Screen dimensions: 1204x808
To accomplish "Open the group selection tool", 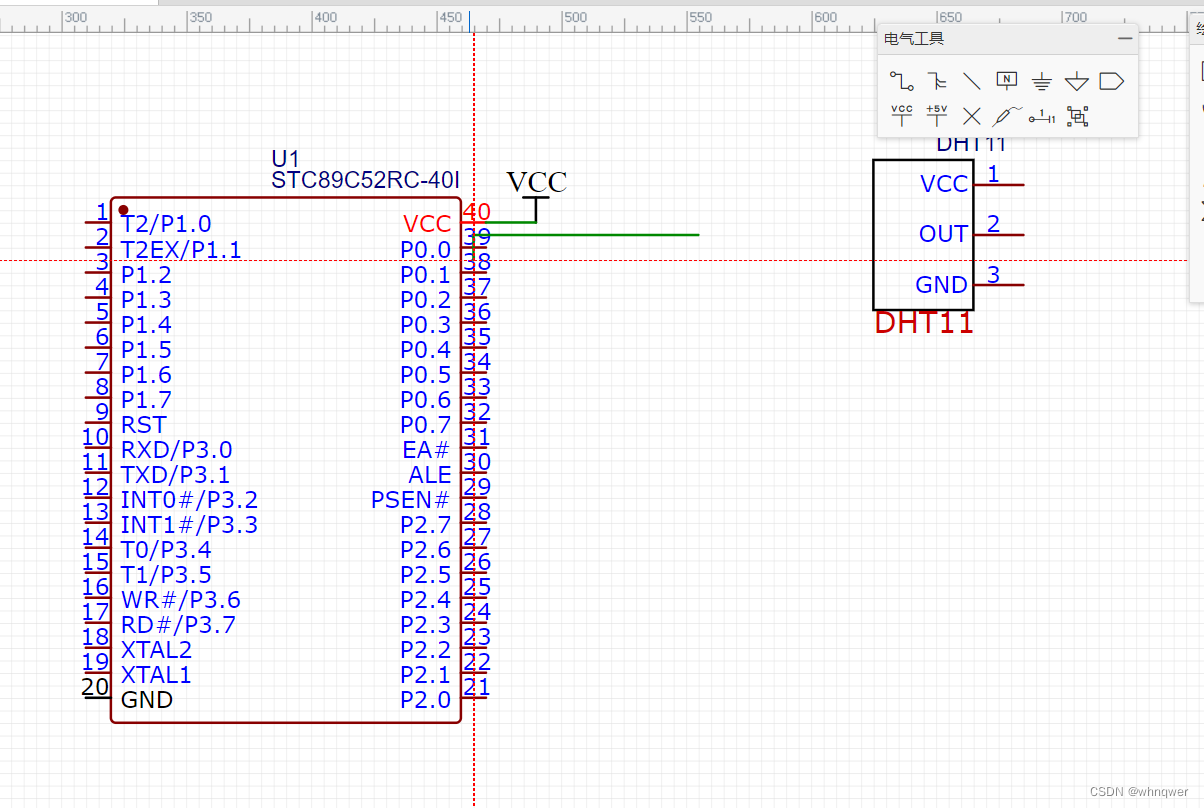I will click(x=1076, y=117).
